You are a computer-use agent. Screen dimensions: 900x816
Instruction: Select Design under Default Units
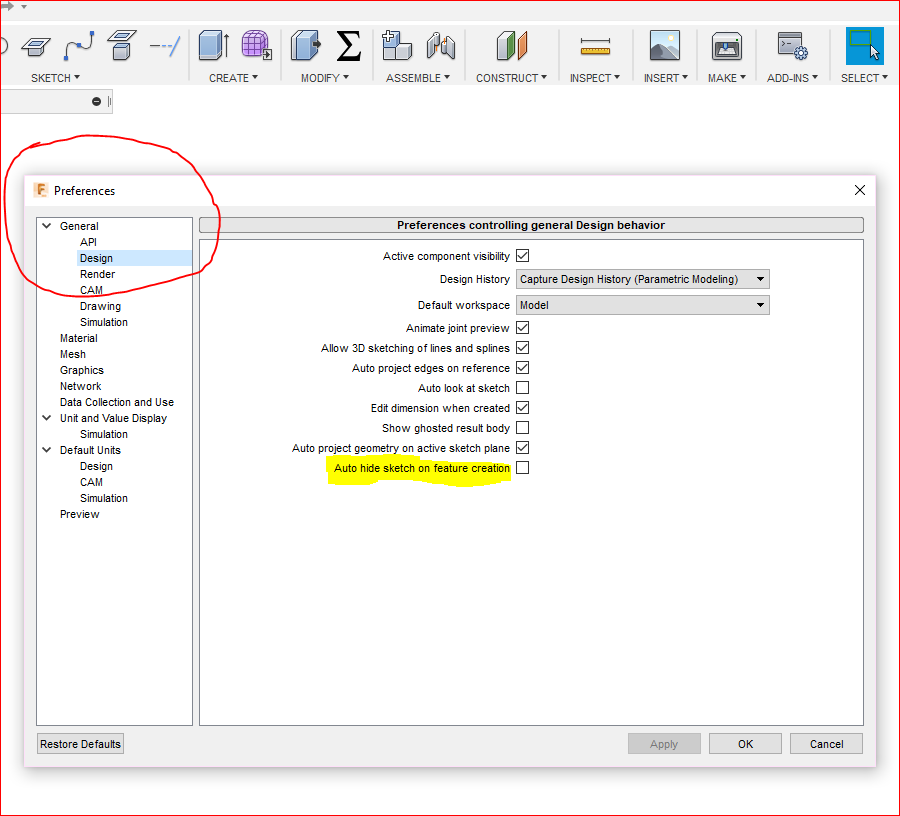tap(96, 466)
